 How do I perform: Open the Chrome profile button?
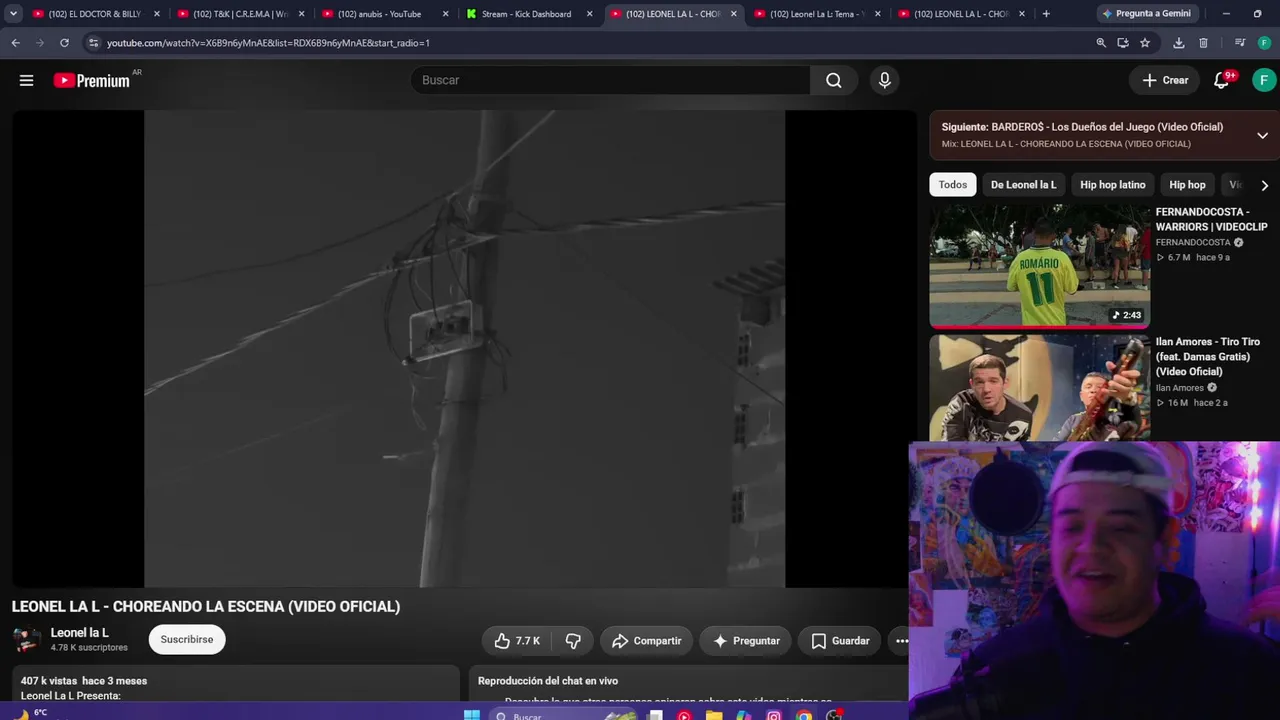click(x=1265, y=43)
